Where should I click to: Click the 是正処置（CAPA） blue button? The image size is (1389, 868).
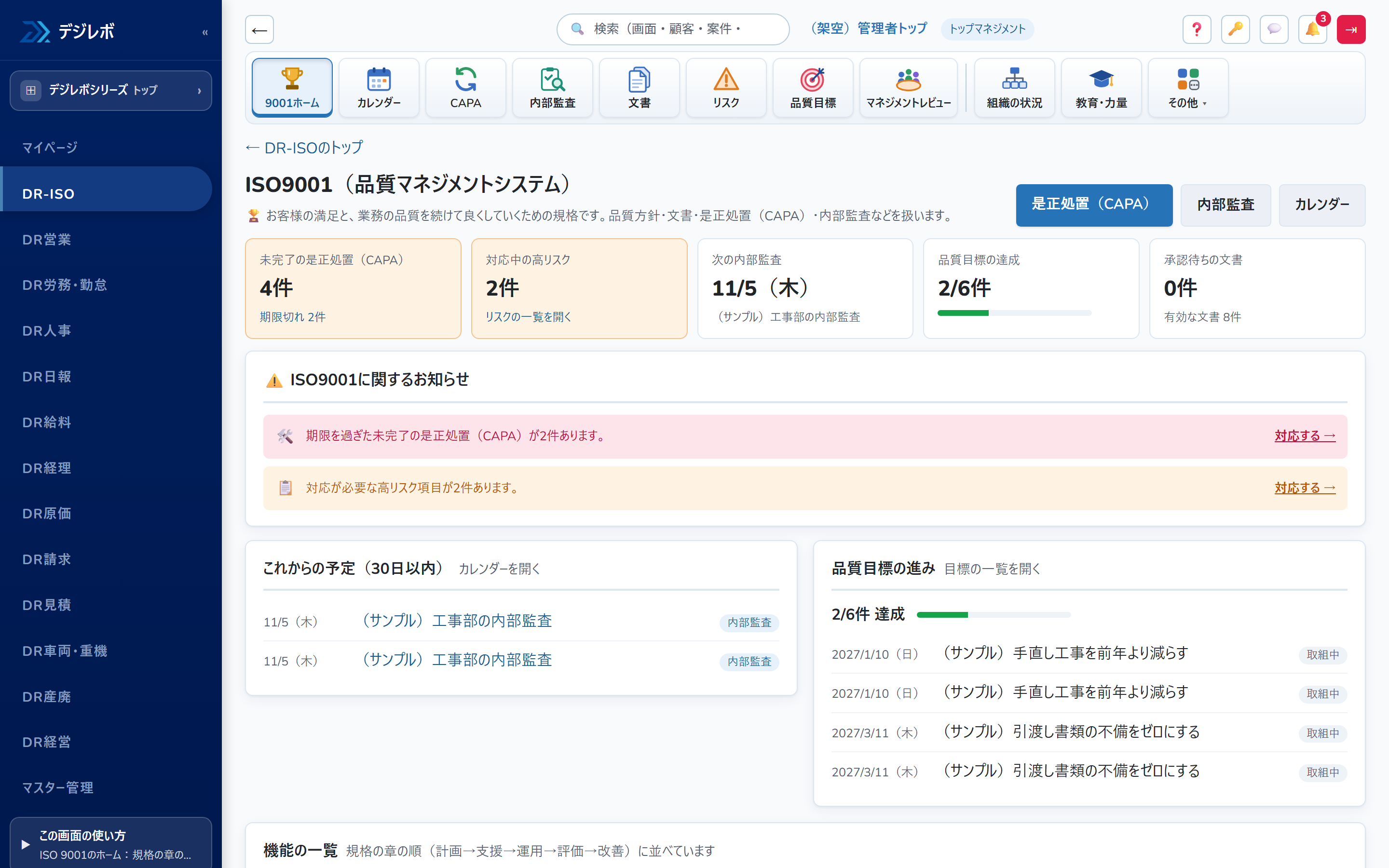(1094, 204)
